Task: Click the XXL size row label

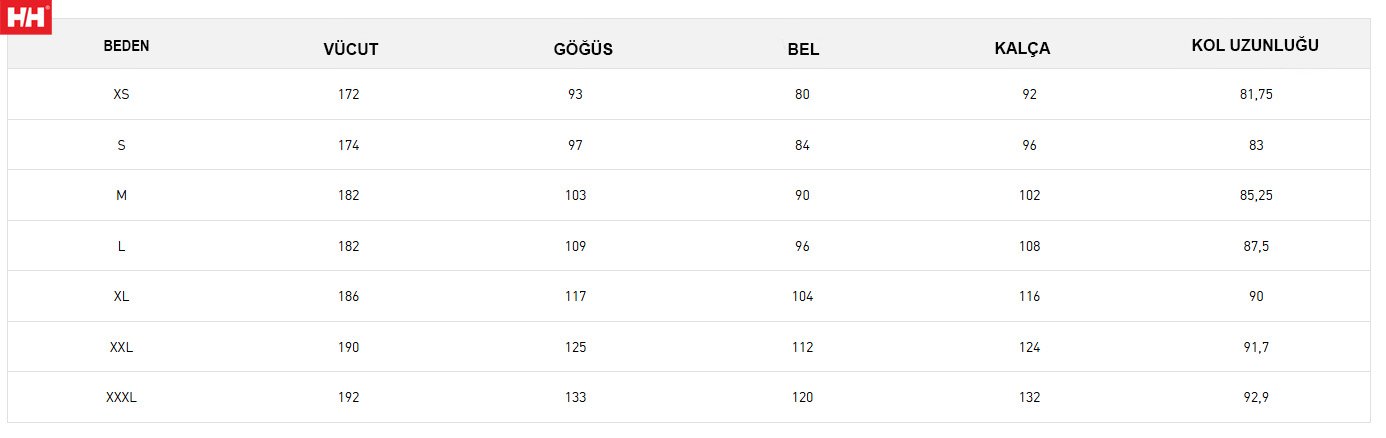Action: (121, 347)
